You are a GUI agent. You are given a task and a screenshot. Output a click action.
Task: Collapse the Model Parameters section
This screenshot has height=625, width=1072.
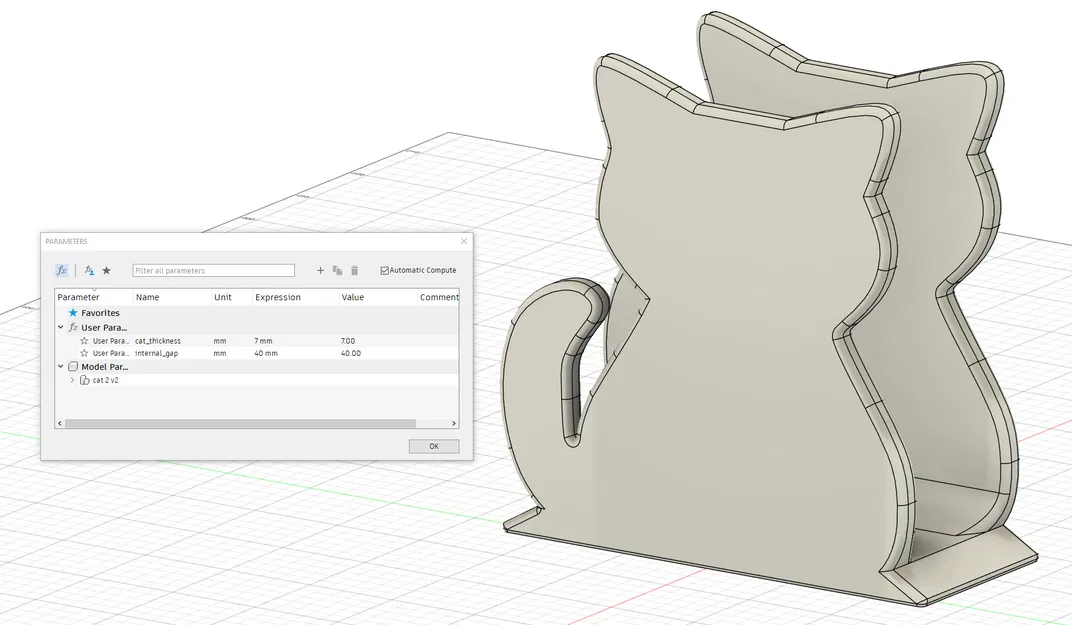pyautogui.click(x=59, y=366)
